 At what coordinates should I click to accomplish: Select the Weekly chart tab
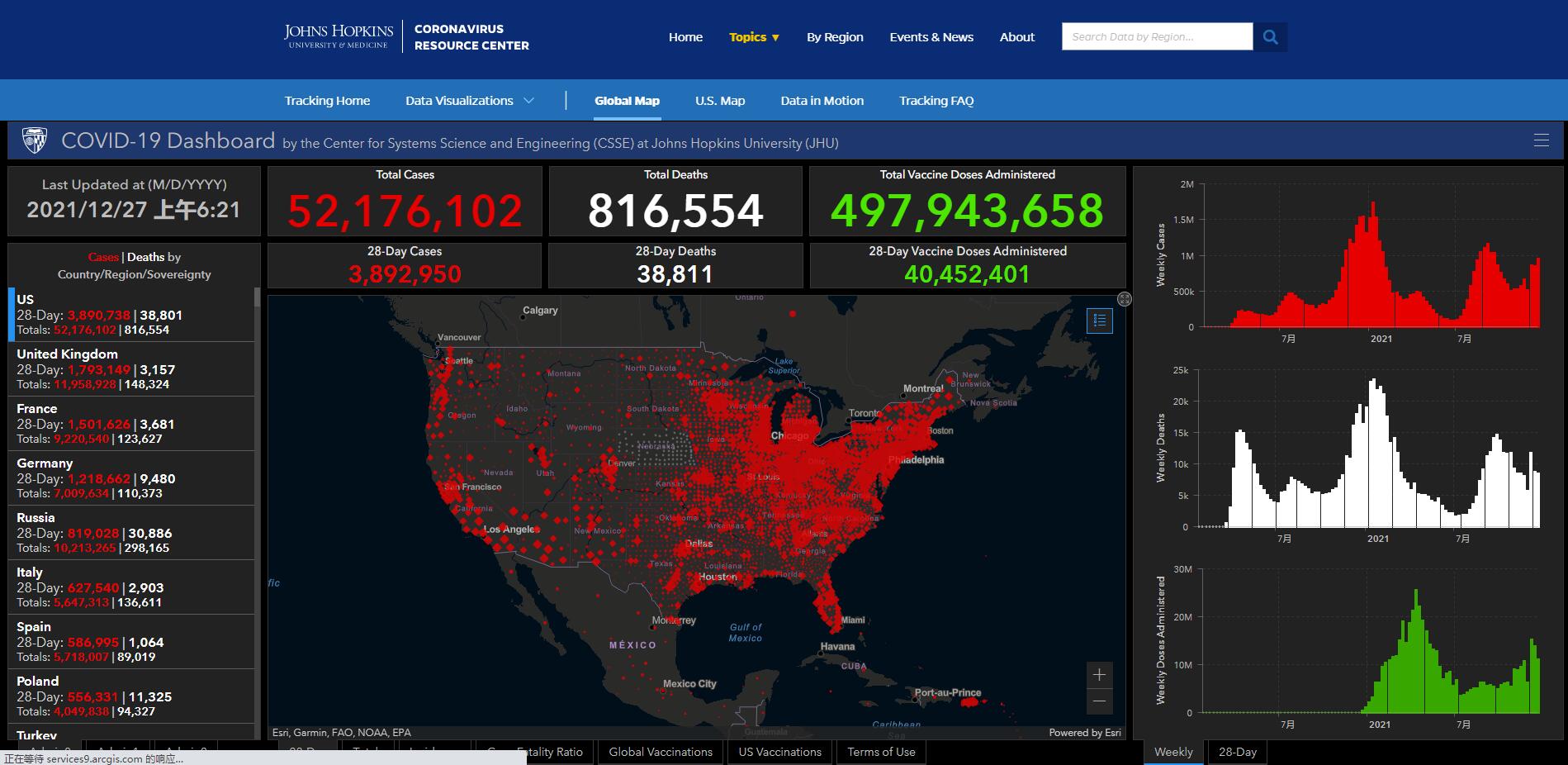(x=1173, y=752)
